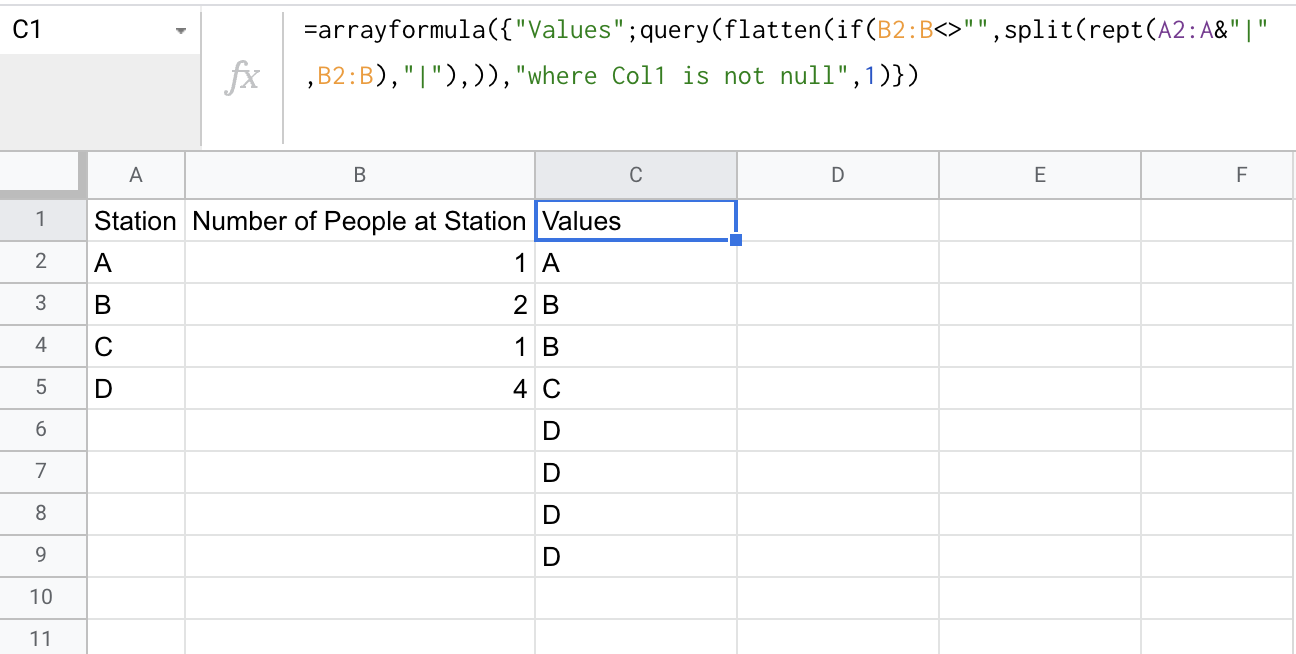The image size is (1296, 654).
Task: Select the column B header
Action: coord(360,175)
